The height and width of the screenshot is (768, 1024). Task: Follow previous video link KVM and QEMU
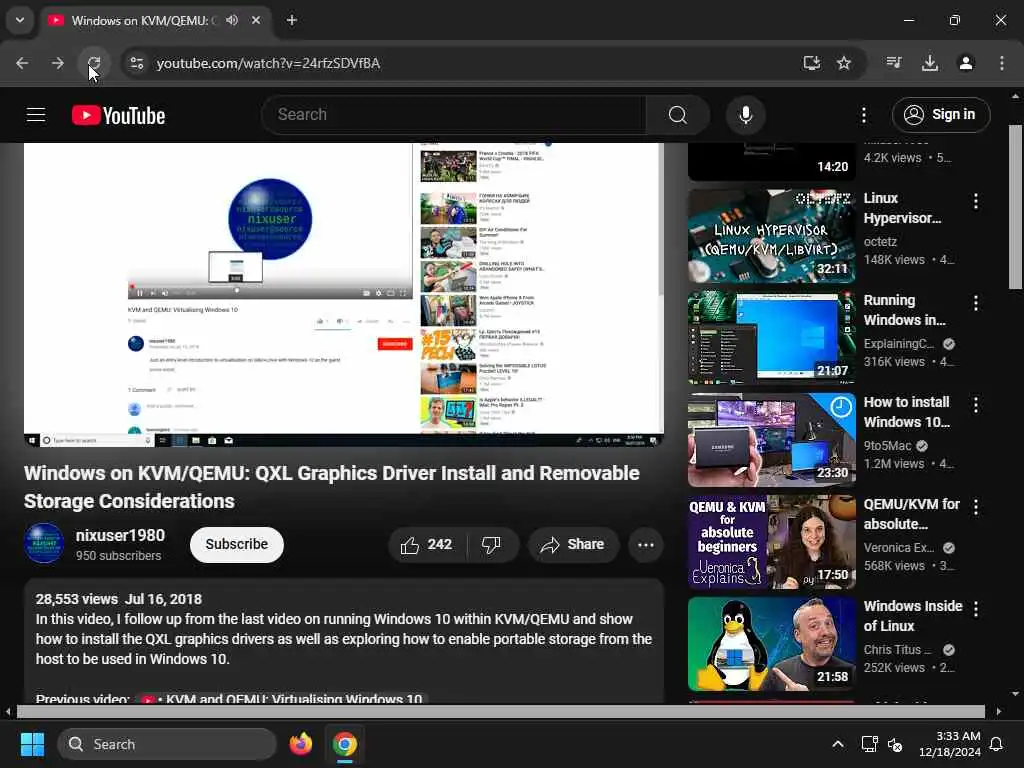coord(281,698)
